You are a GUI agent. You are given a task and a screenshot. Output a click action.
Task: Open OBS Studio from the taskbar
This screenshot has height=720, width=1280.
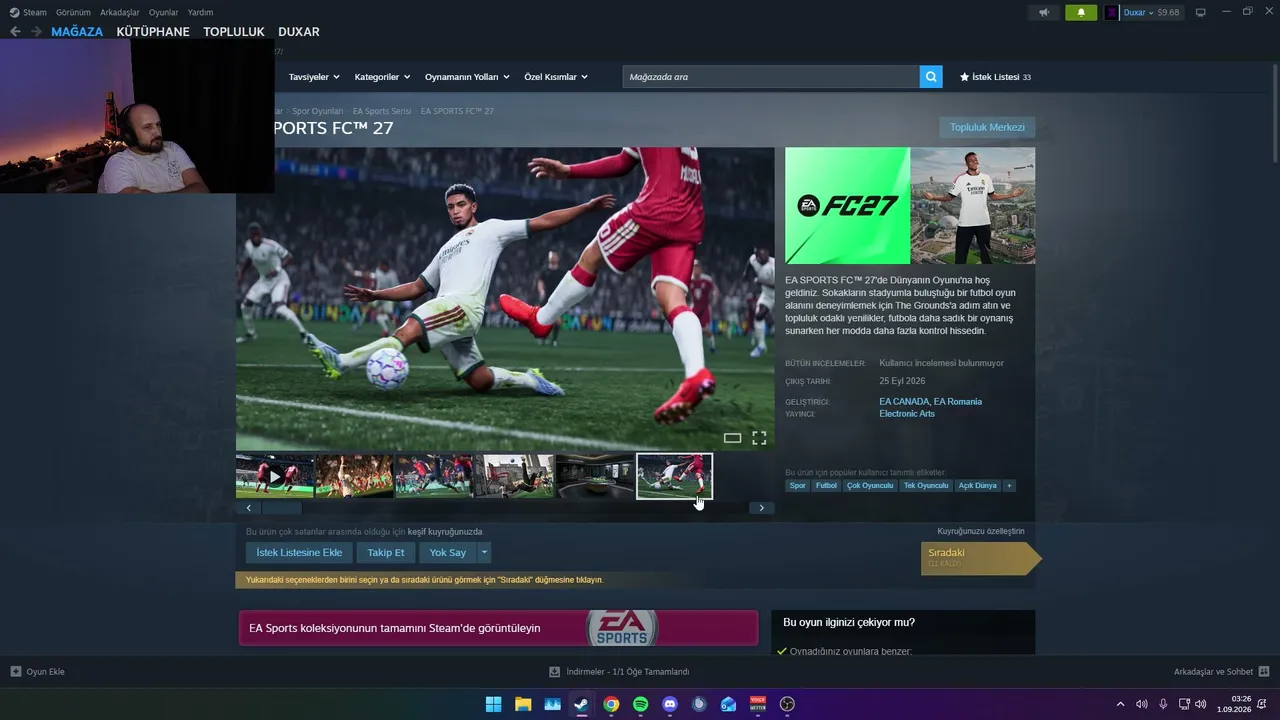(x=787, y=704)
